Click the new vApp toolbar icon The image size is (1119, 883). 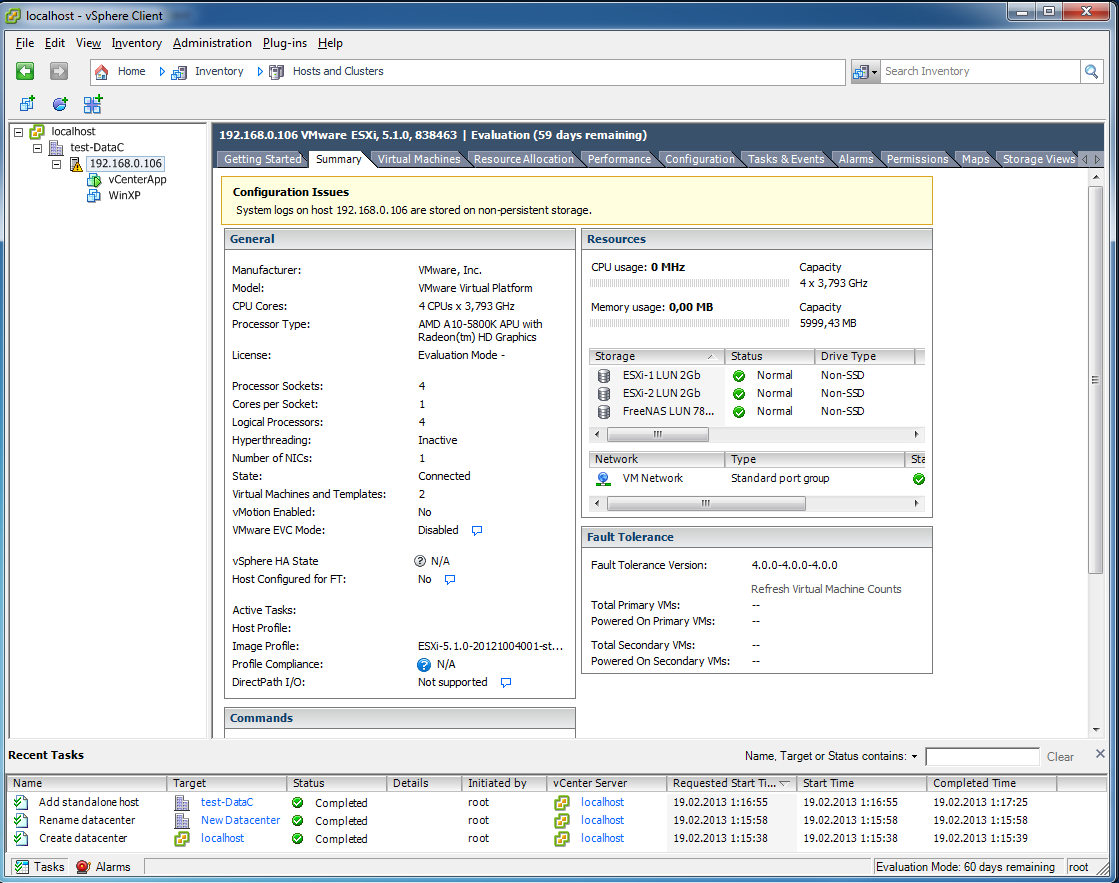[93, 104]
